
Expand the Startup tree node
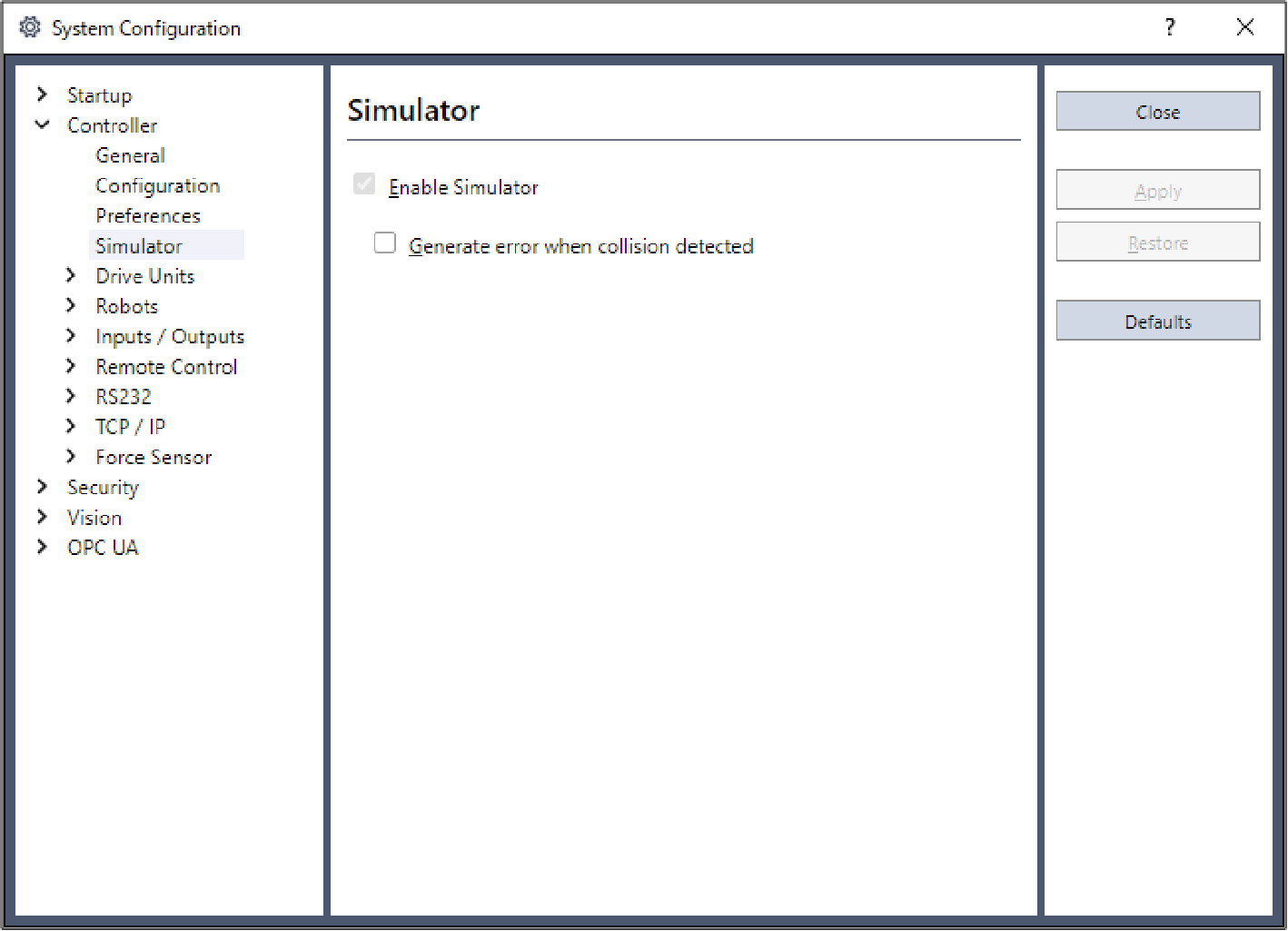click(x=42, y=94)
